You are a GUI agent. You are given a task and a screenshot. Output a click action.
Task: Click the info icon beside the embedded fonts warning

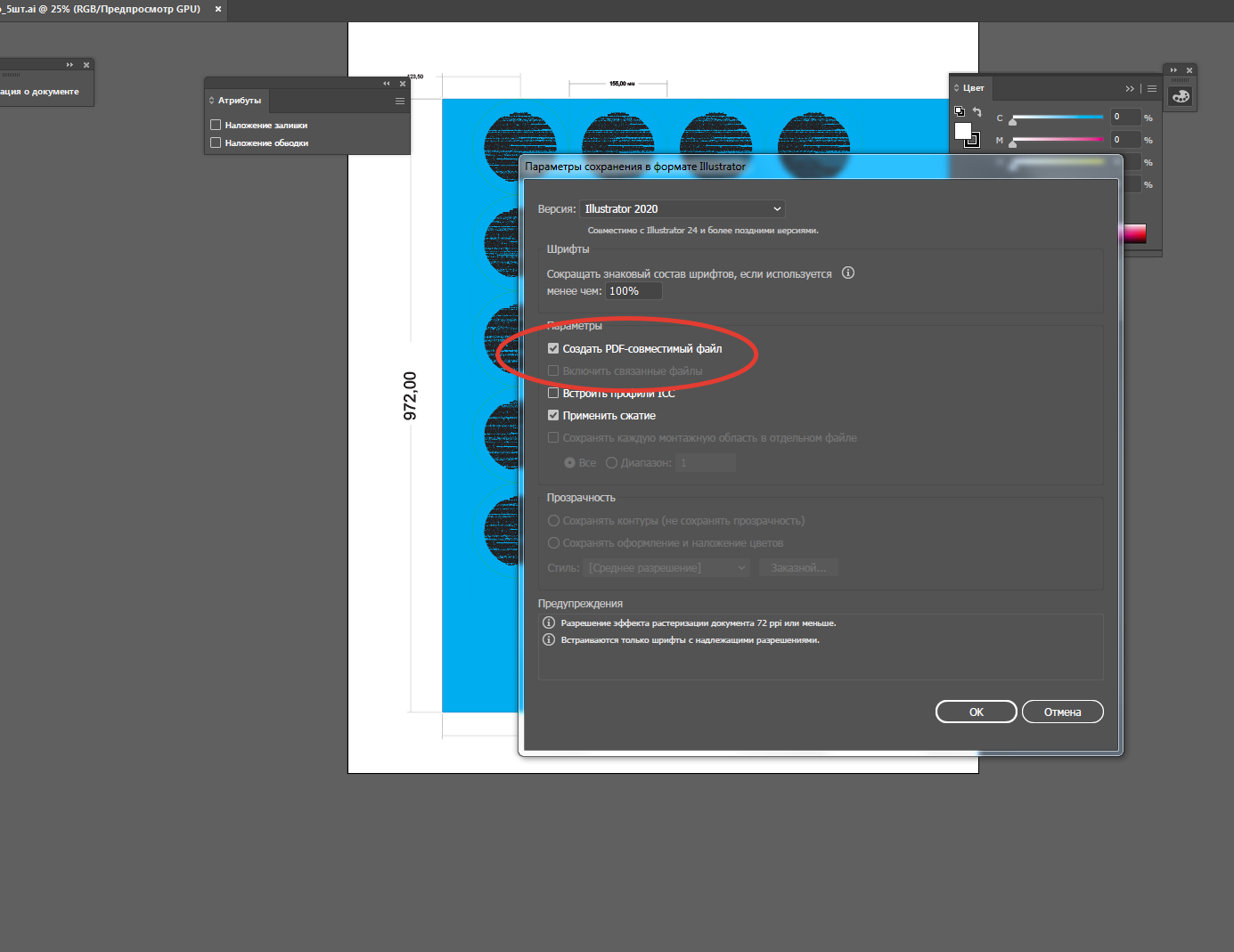549,639
